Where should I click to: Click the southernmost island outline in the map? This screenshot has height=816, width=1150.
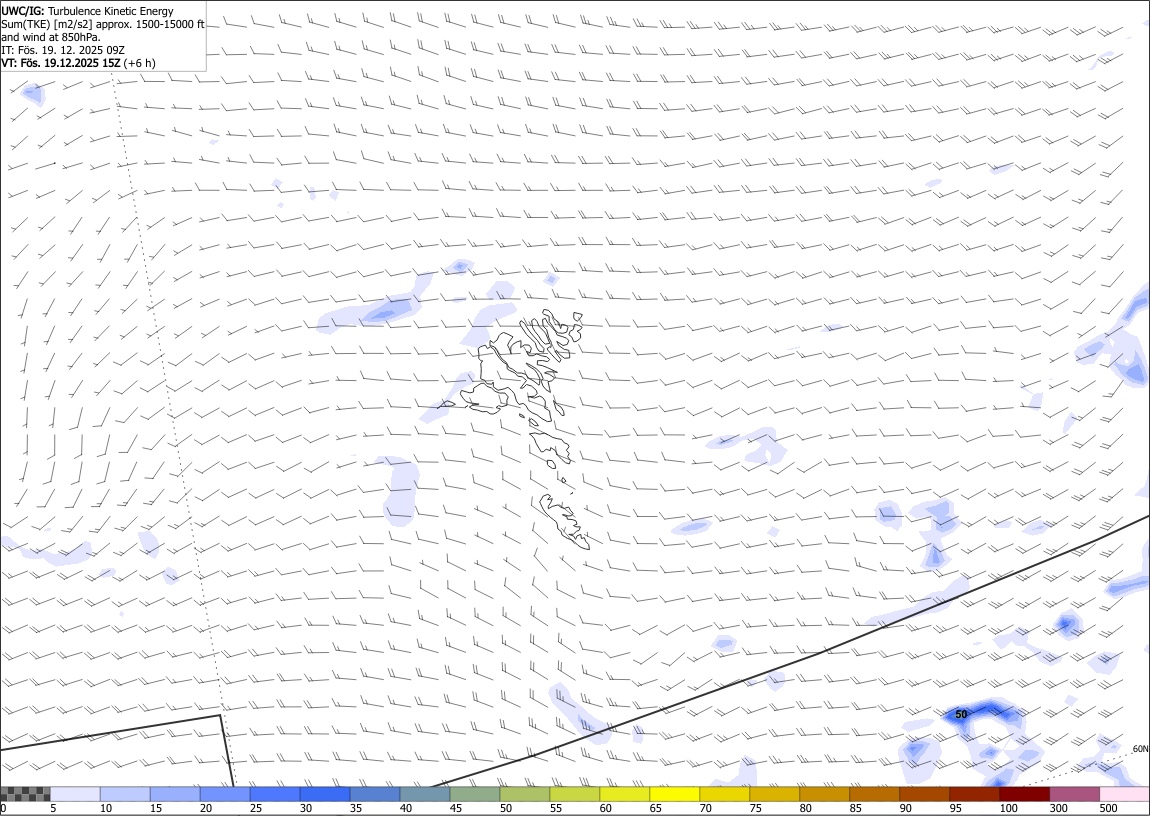click(563, 521)
